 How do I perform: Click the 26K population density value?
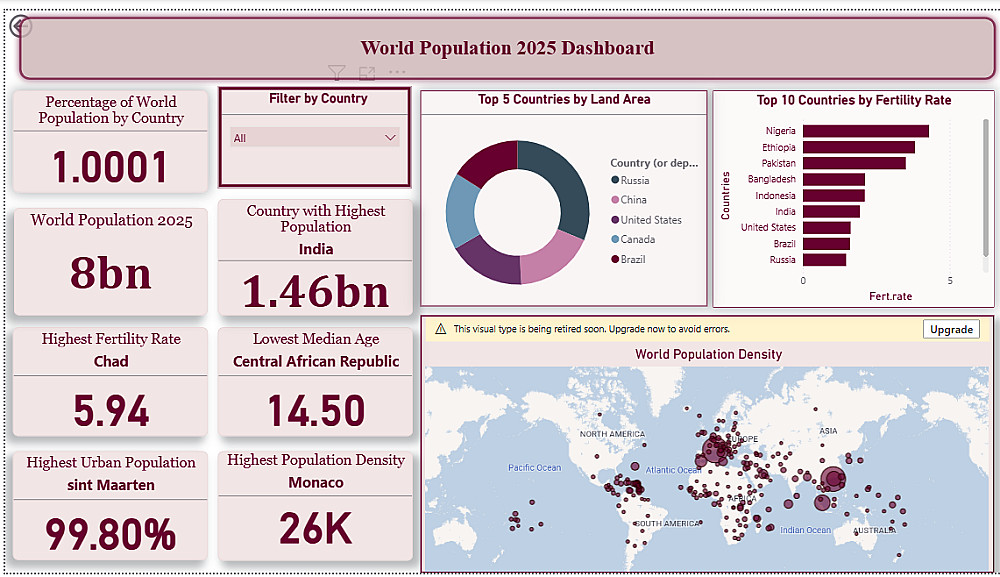(x=316, y=529)
